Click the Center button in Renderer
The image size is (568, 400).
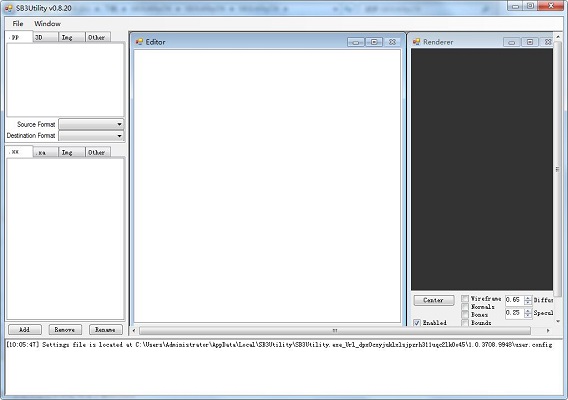[434, 300]
